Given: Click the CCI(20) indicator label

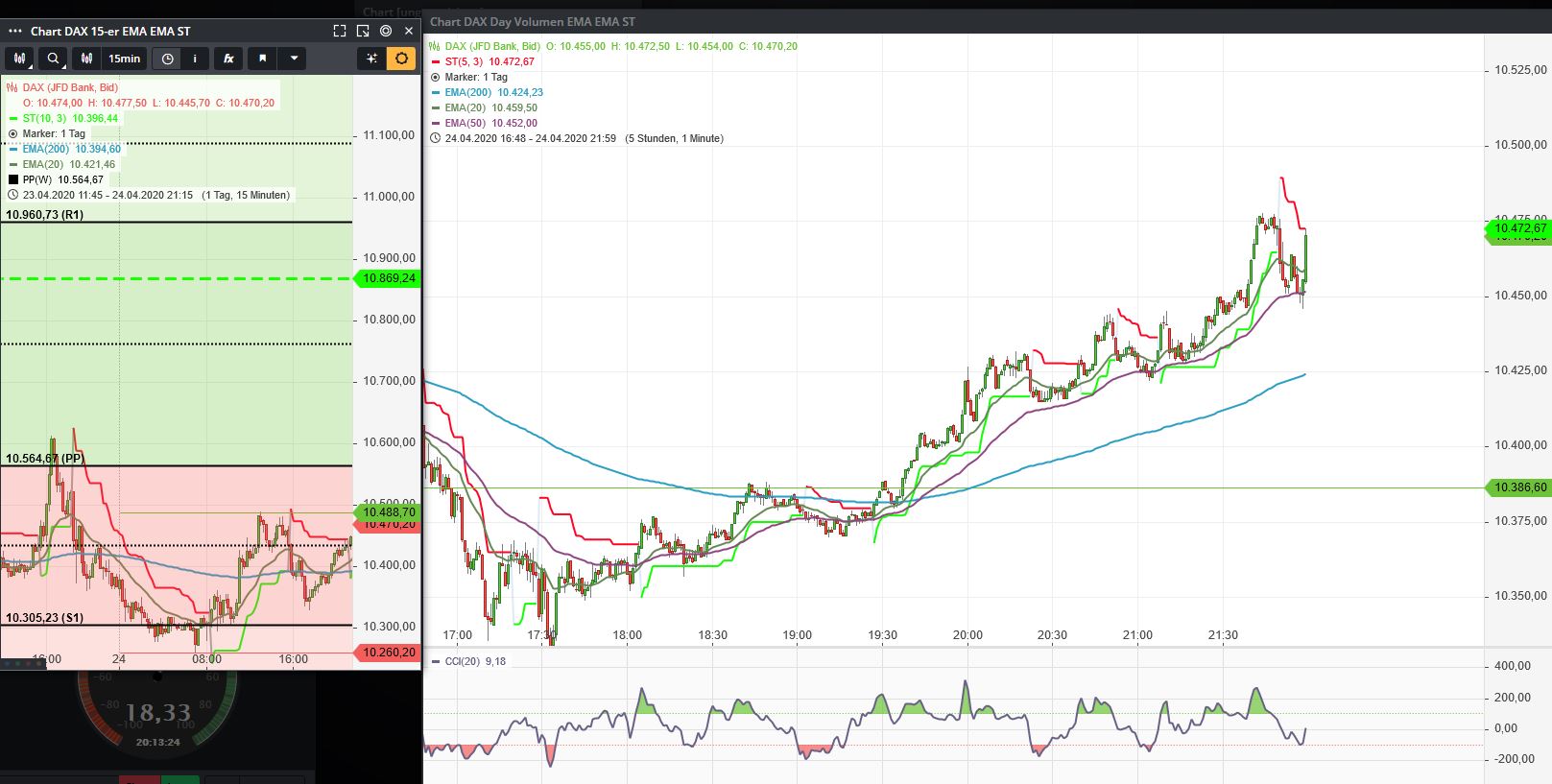Looking at the screenshot, I should [464, 661].
